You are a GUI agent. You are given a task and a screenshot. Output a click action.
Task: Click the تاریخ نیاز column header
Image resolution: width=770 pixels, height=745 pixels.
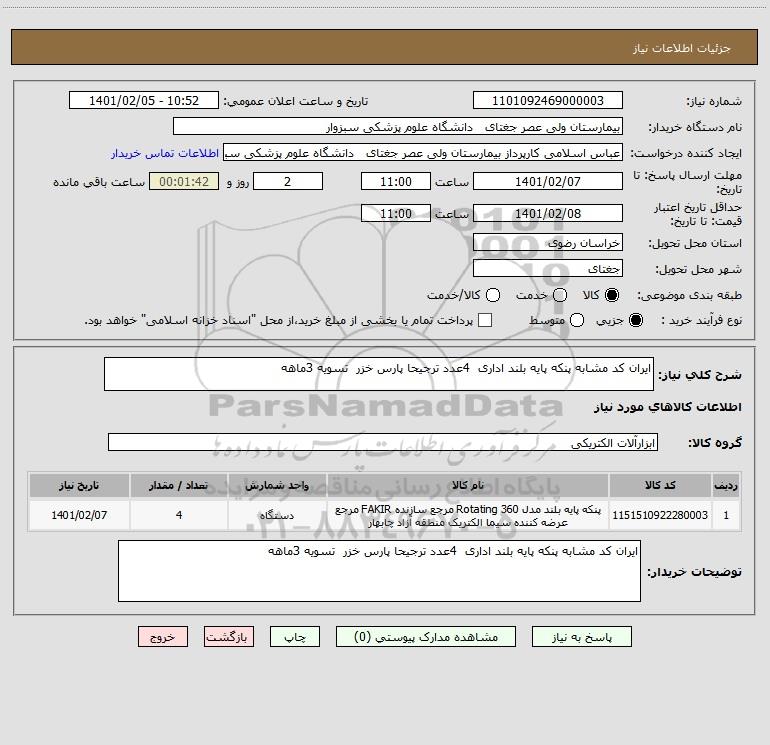(x=79, y=485)
